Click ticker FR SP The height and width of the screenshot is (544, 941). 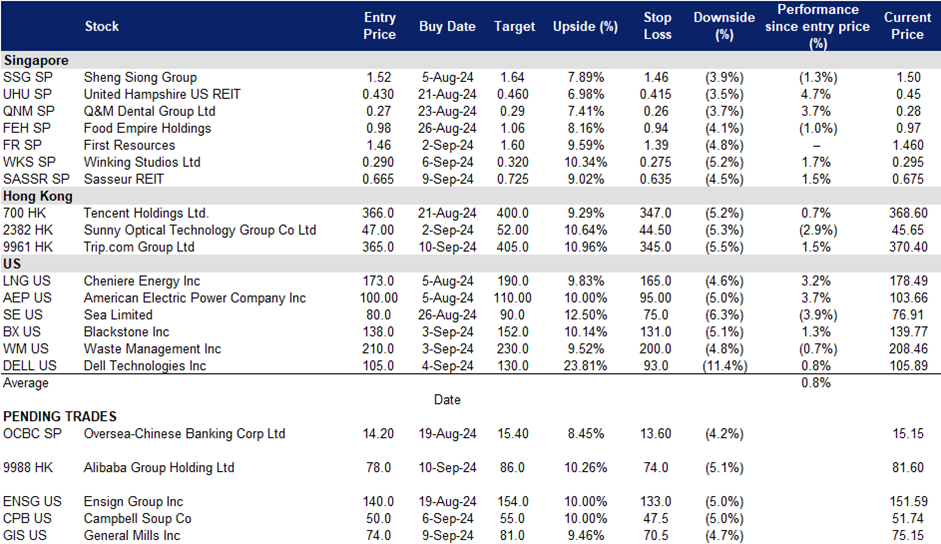(22, 145)
